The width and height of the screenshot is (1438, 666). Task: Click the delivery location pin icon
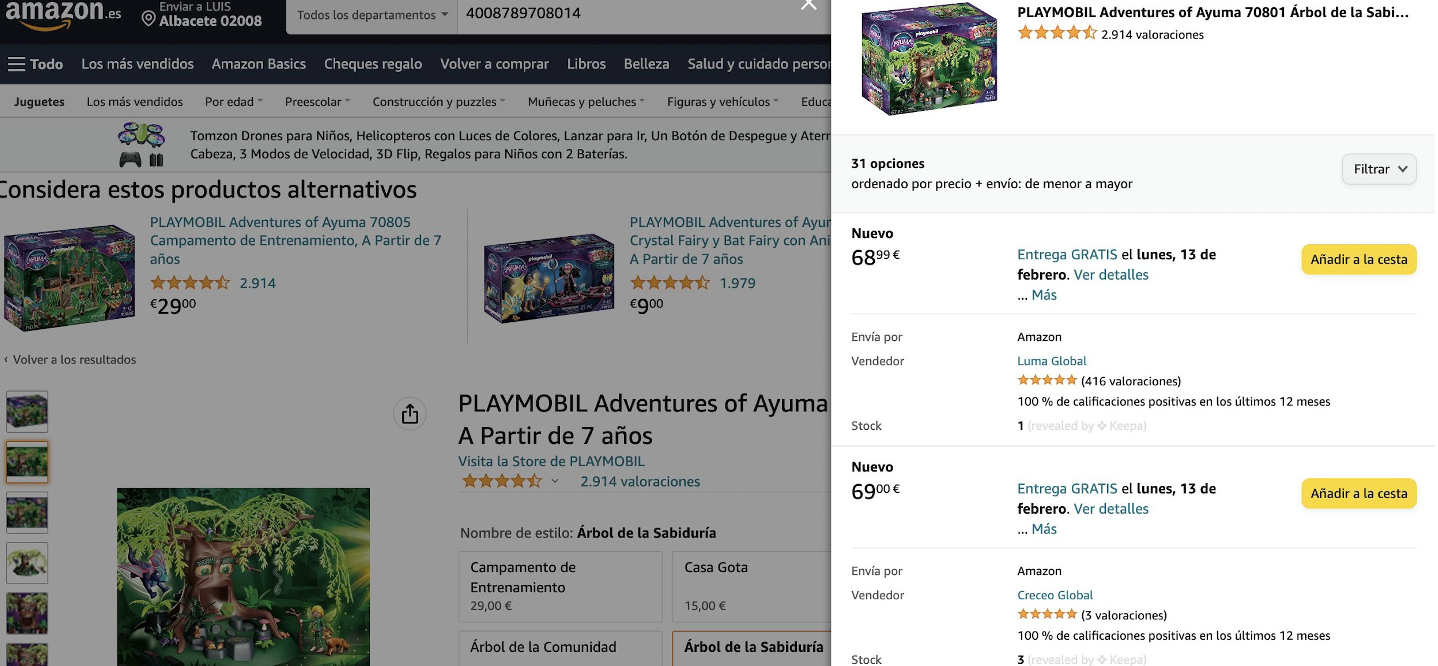pyautogui.click(x=149, y=19)
